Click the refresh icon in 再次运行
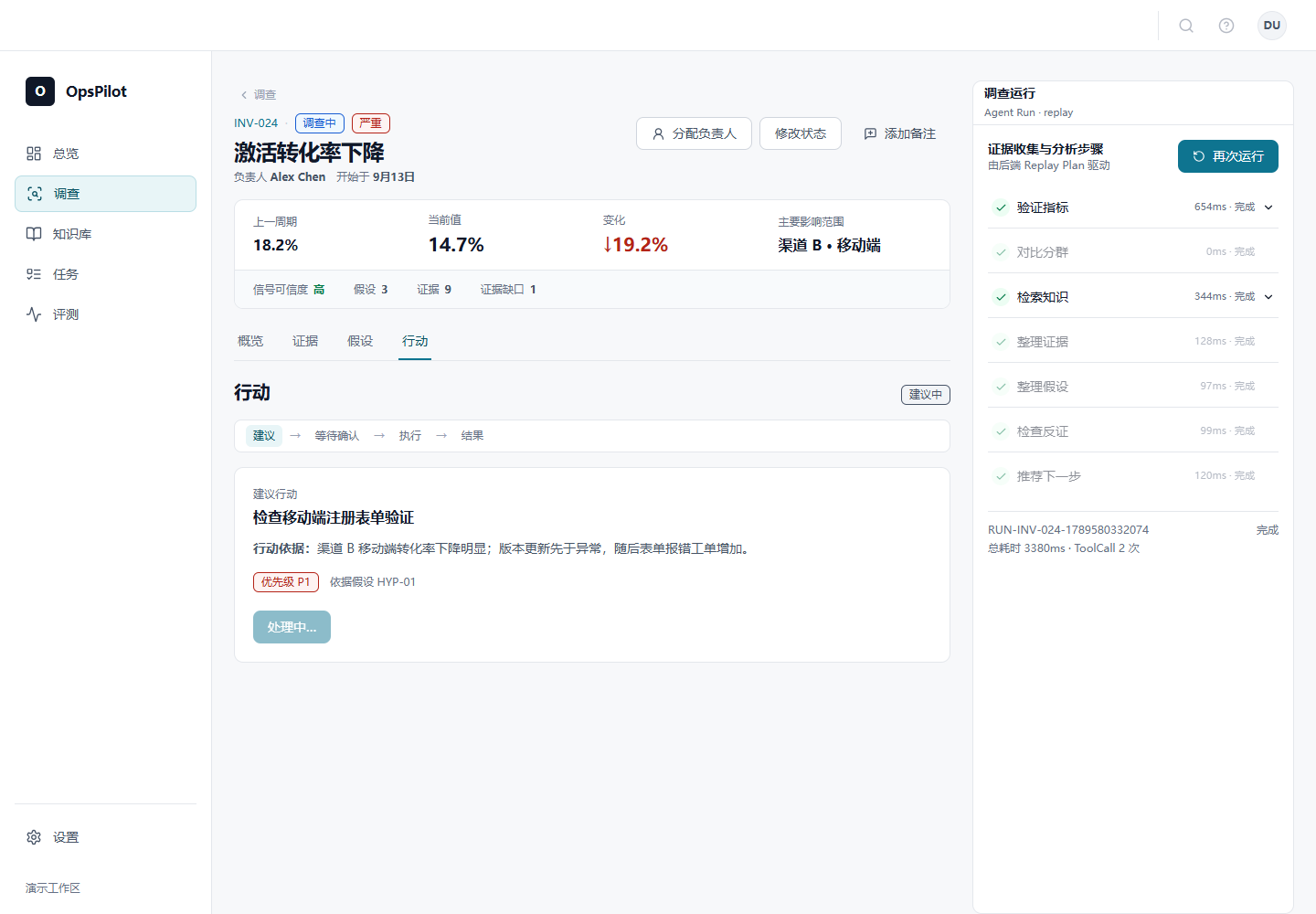Image resolution: width=1316 pixels, height=914 pixels. pyautogui.click(x=1199, y=156)
